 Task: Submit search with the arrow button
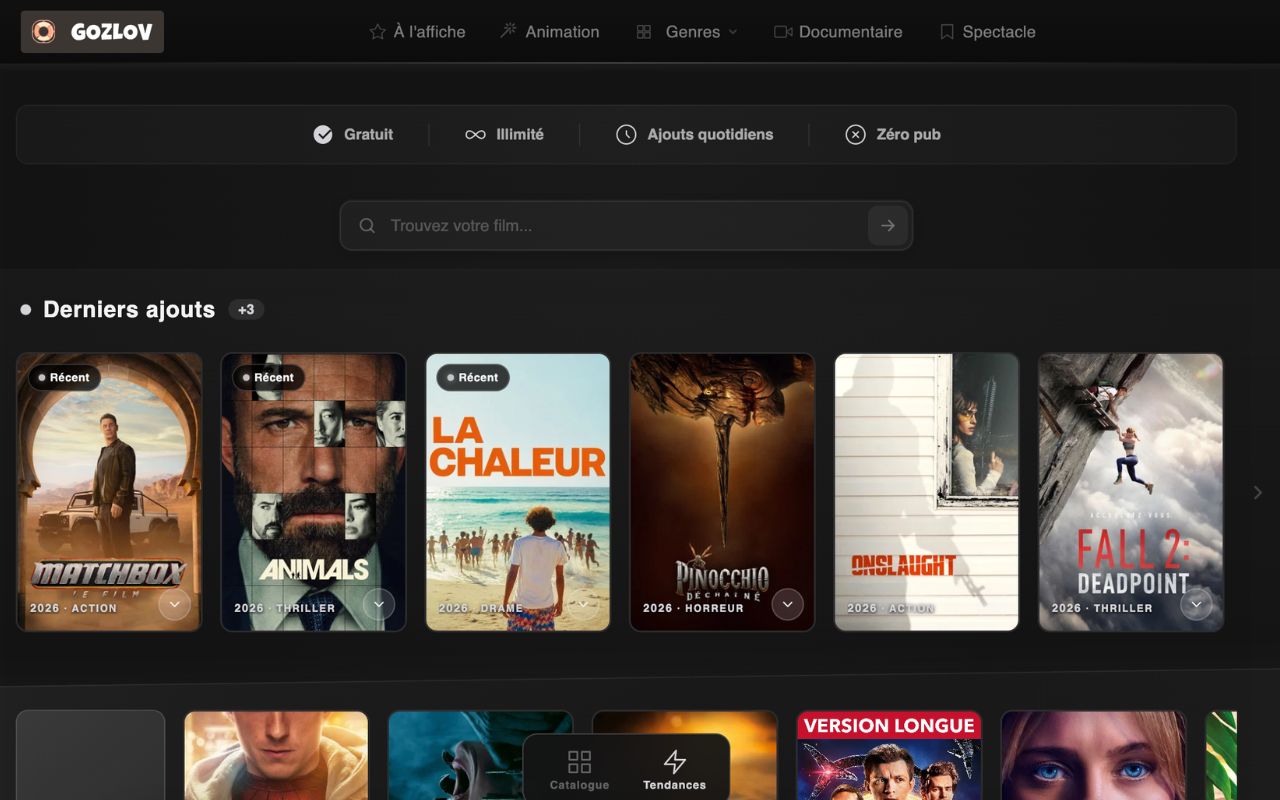888,226
